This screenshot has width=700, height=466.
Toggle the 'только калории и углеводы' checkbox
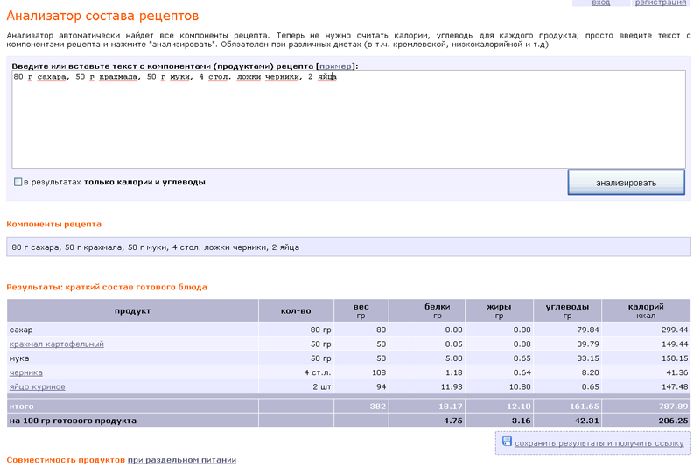18,182
